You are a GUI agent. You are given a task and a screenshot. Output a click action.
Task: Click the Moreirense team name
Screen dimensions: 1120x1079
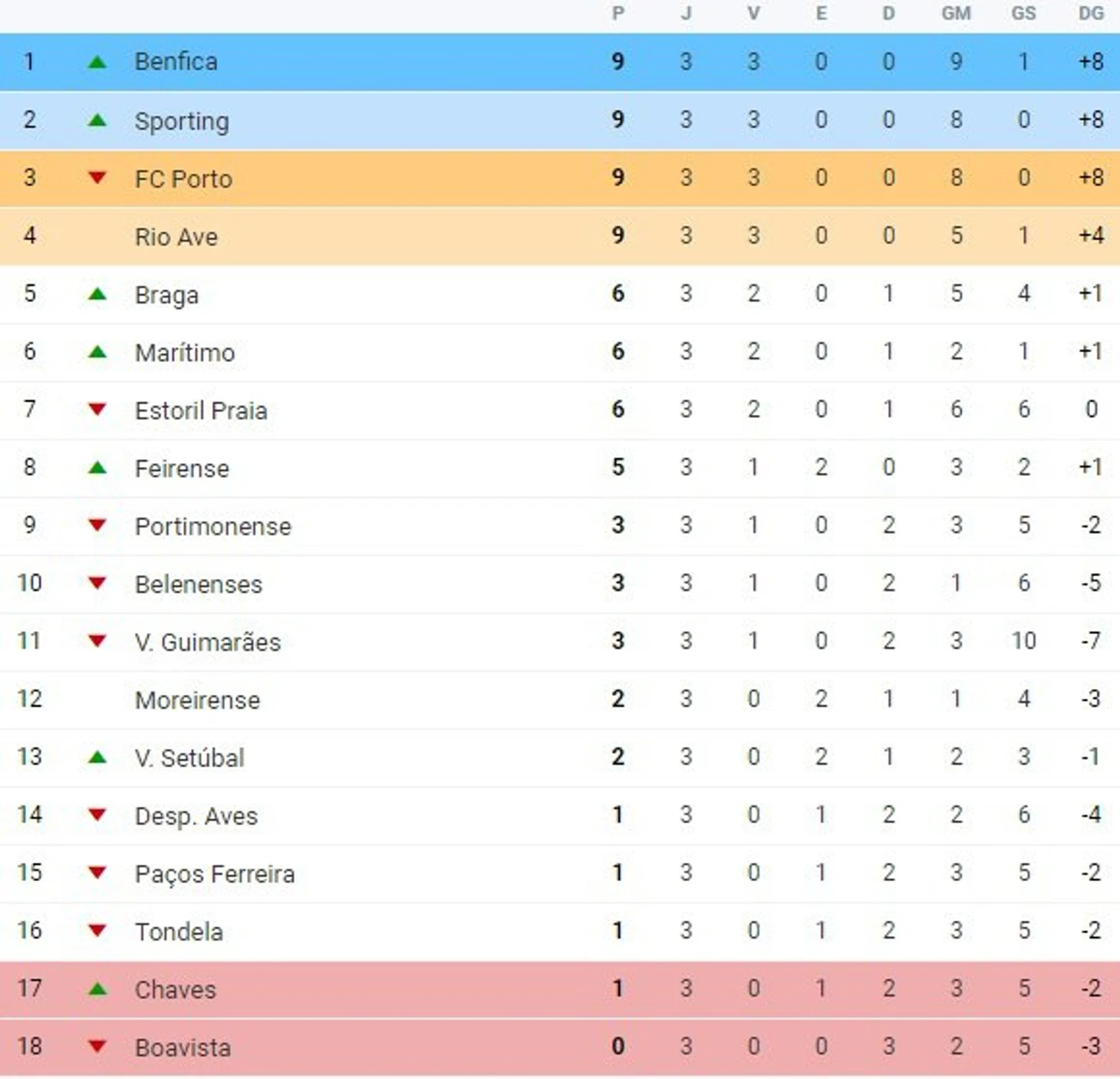pos(197,700)
